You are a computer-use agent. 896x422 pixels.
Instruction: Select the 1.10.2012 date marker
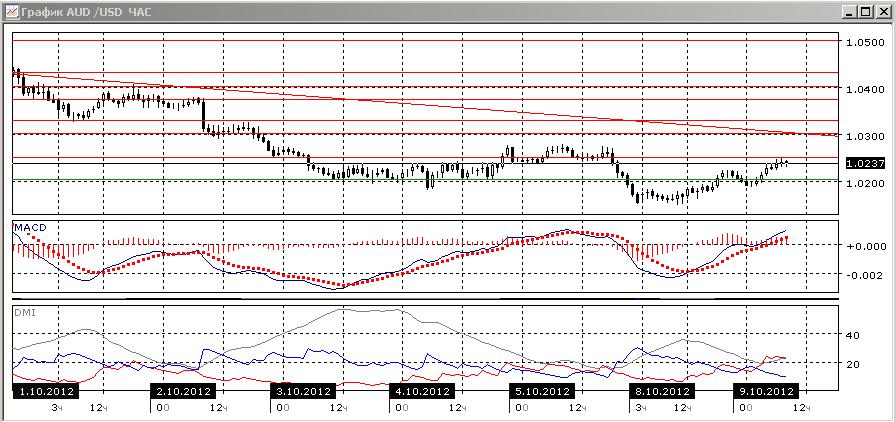pyautogui.click(x=45, y=392)
